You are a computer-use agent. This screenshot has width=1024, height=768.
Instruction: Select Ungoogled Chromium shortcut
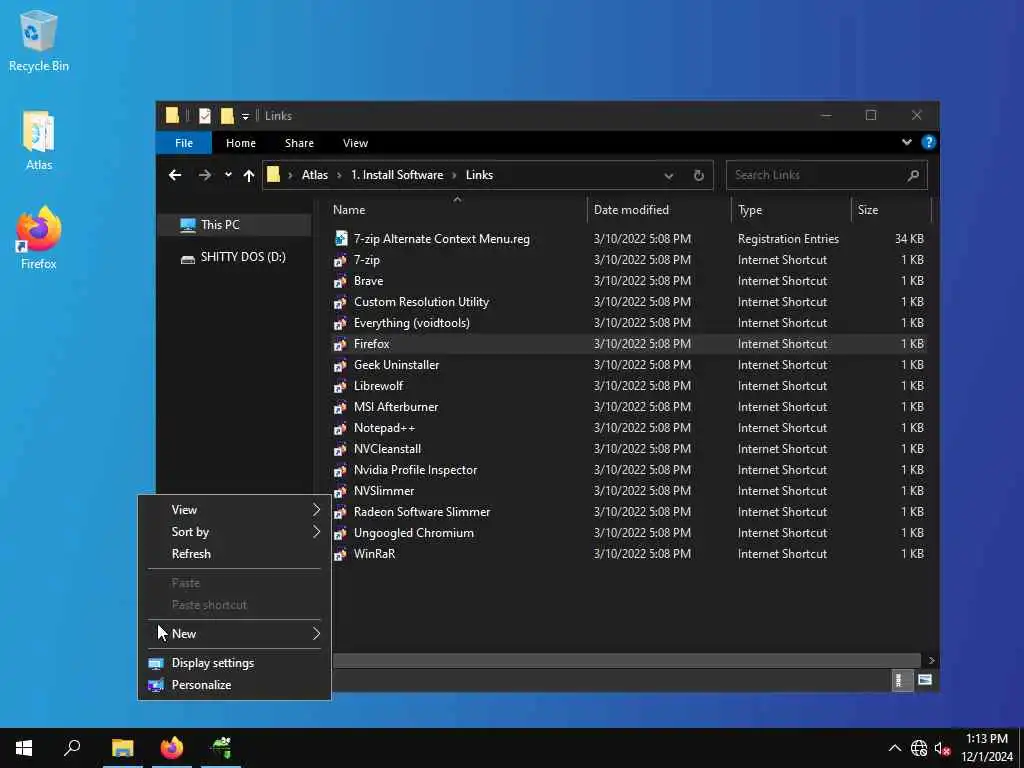pyautogui.click(x=414, y=533)
